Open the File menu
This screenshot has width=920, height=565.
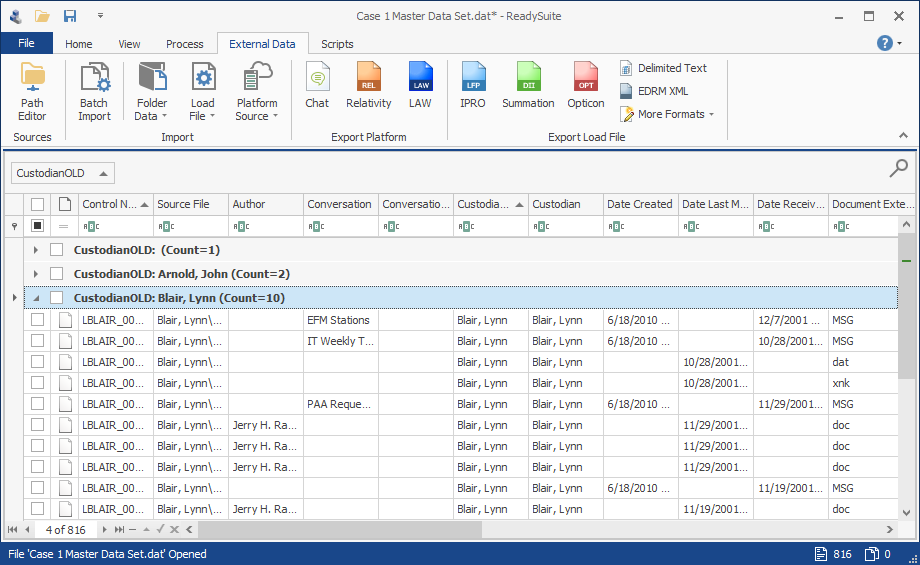[26, 43]
